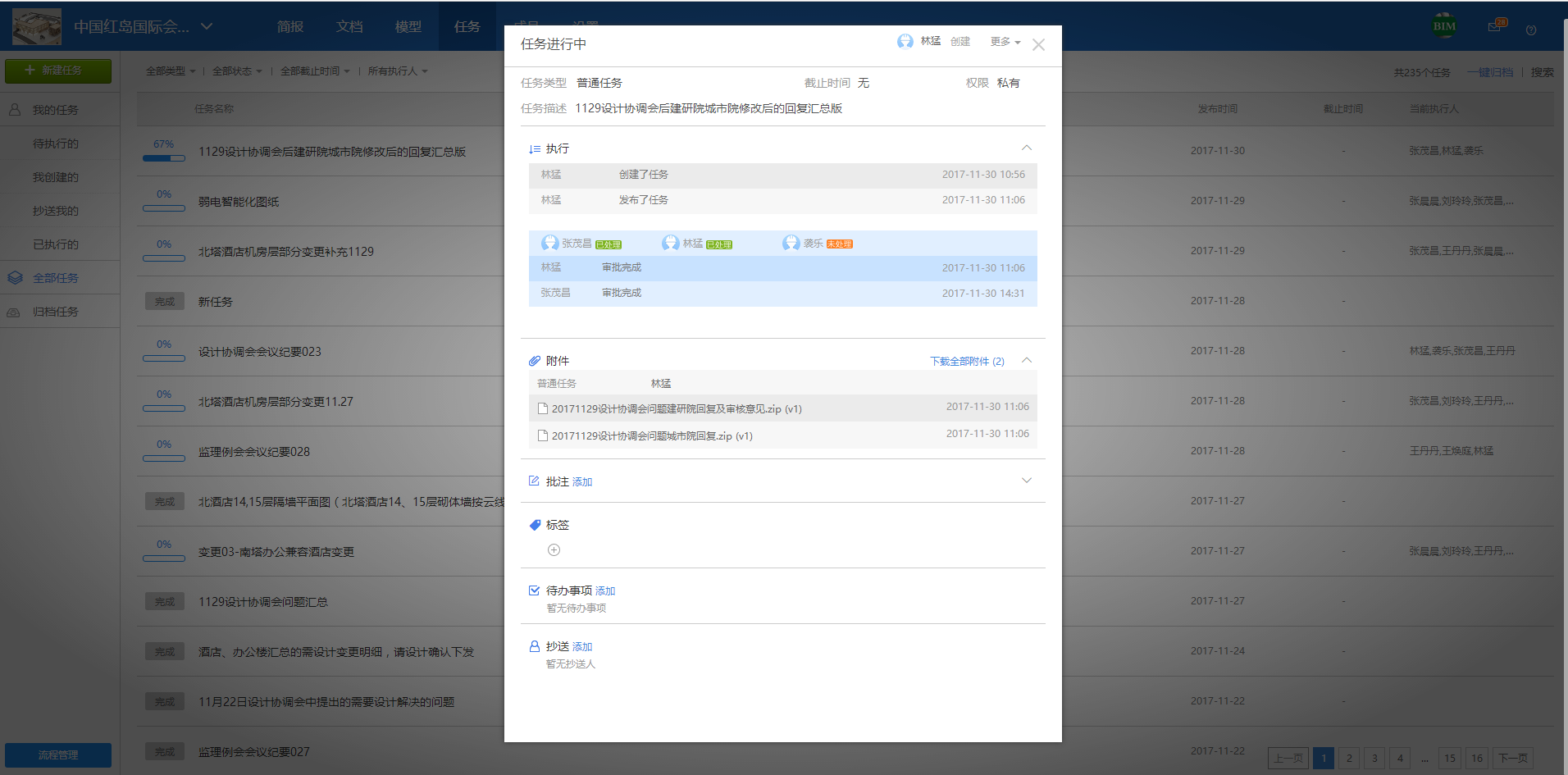The image size is (1568, 775).
Task: Open the message notifications envelope icon
Action: pos(1496,25)
